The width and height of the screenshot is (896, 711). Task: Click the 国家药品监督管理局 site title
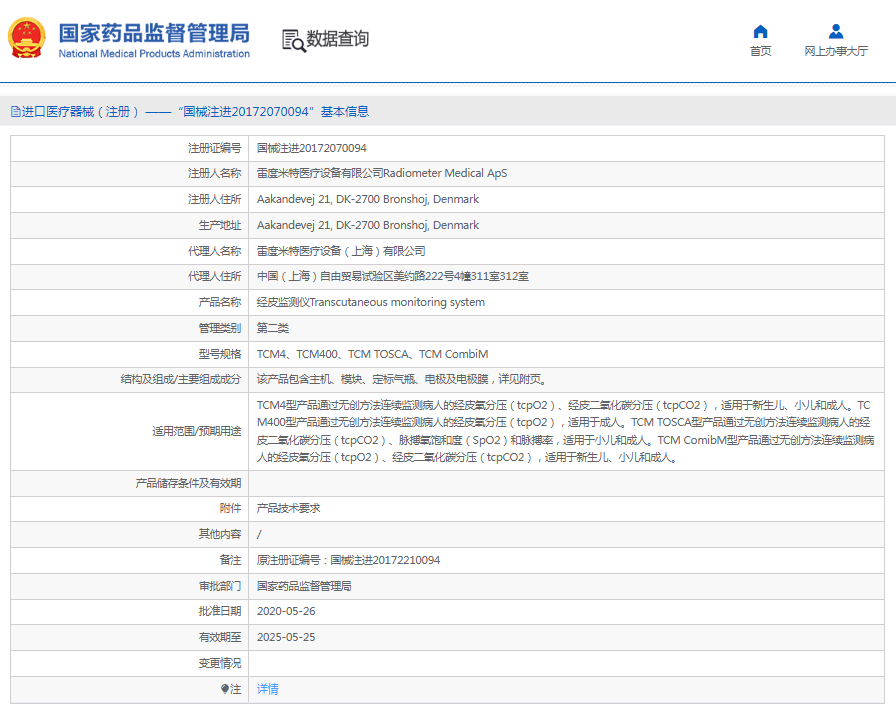pyautogui.click(x=153, y=32)
